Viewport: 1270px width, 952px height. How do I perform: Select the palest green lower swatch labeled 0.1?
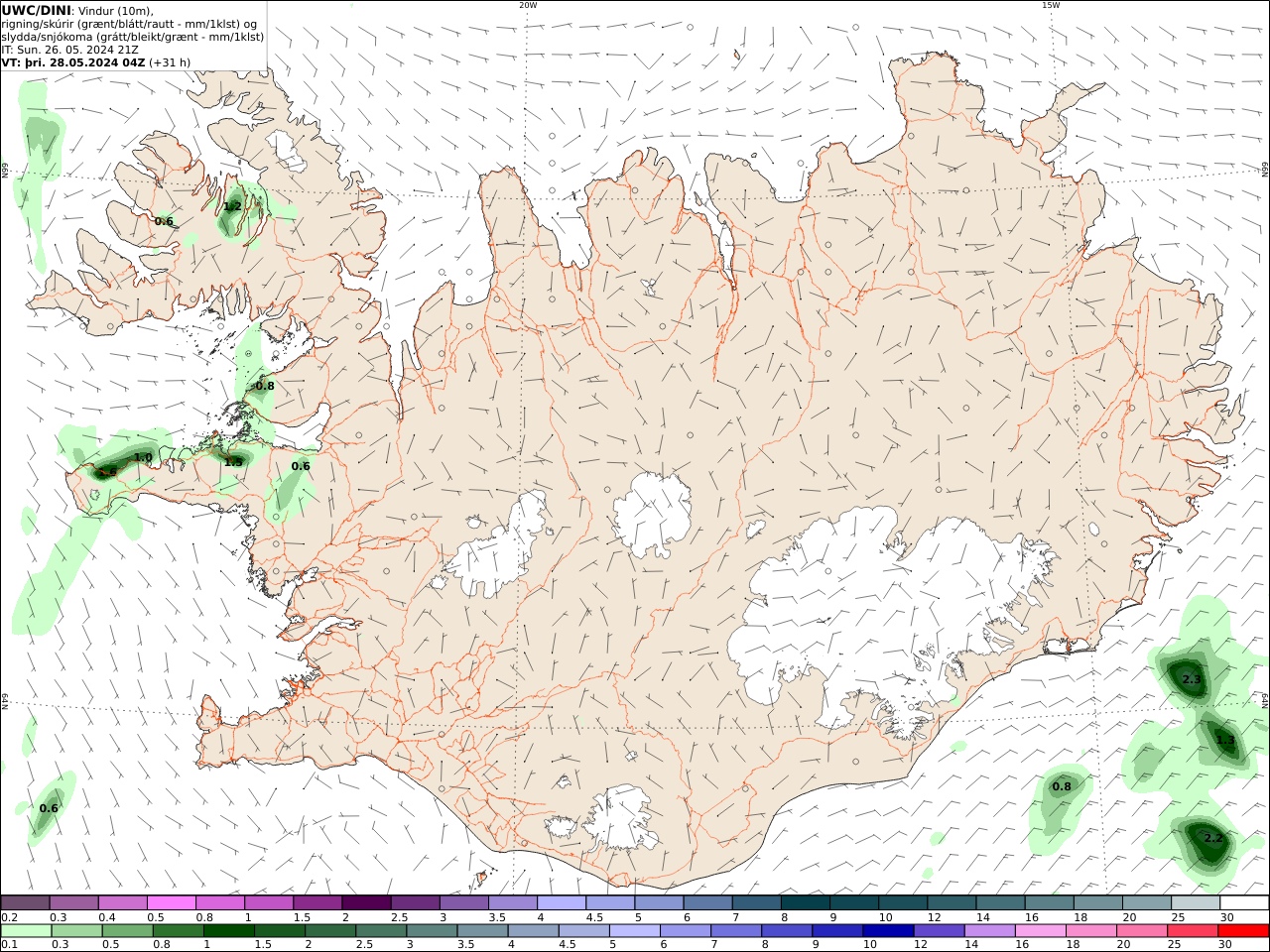click(27, 930)
